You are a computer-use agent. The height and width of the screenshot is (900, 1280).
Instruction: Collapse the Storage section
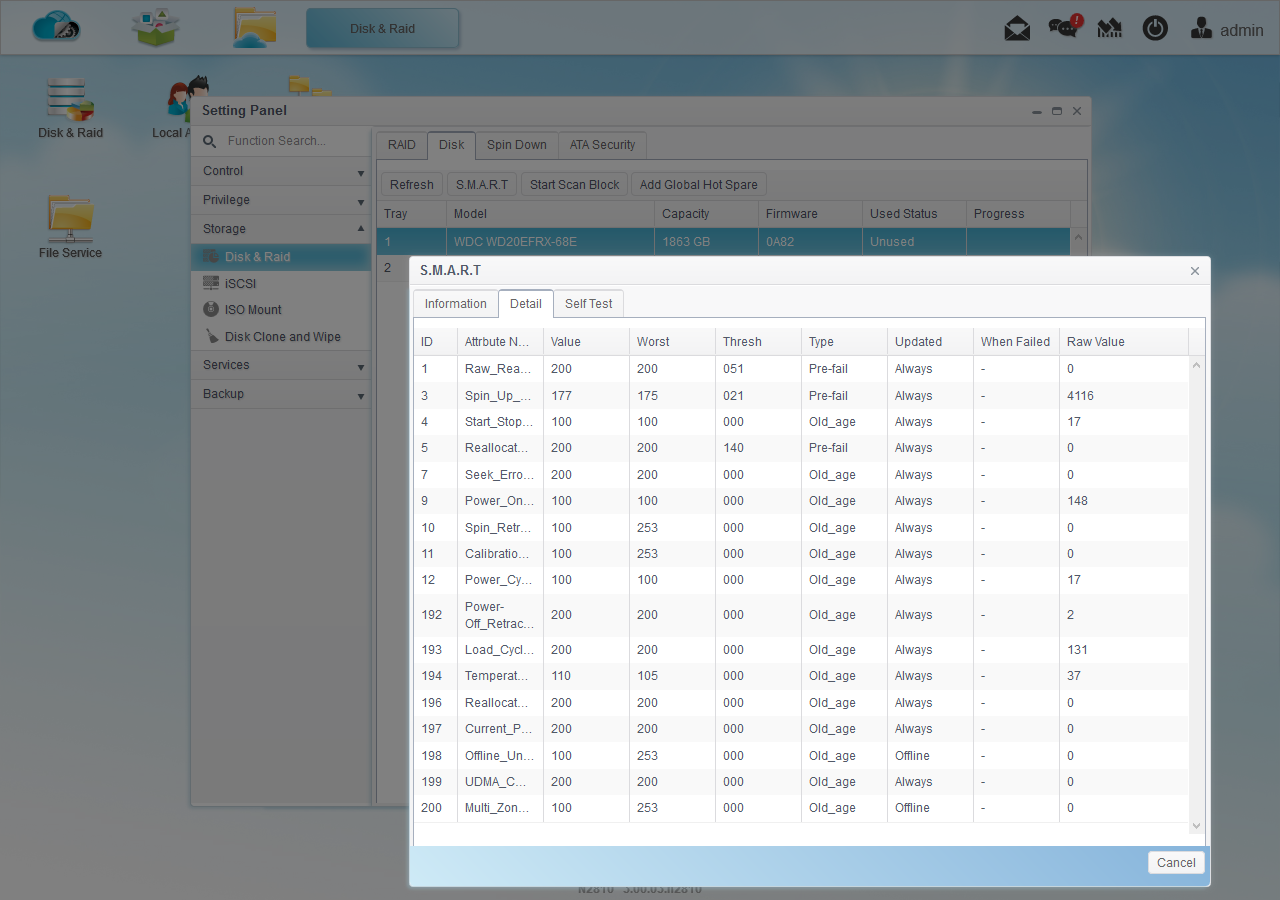pyautogui.click(x=281, y=229)
